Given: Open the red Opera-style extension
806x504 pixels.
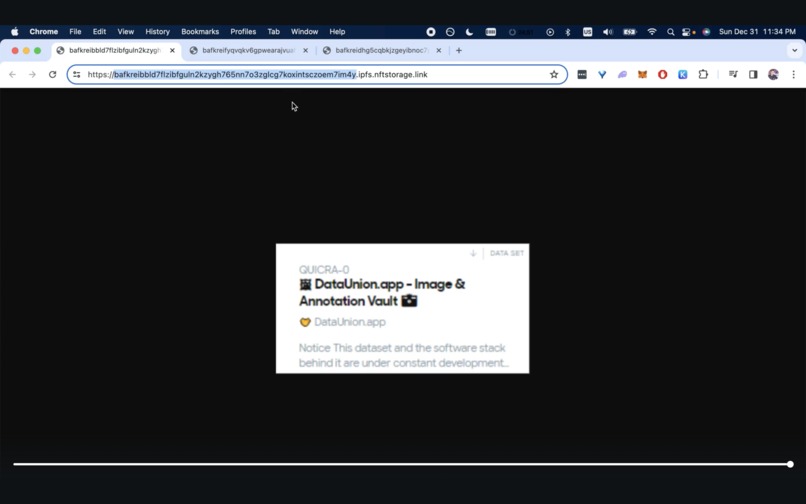Looking at the screenshot, I should (x=663, y=75).
